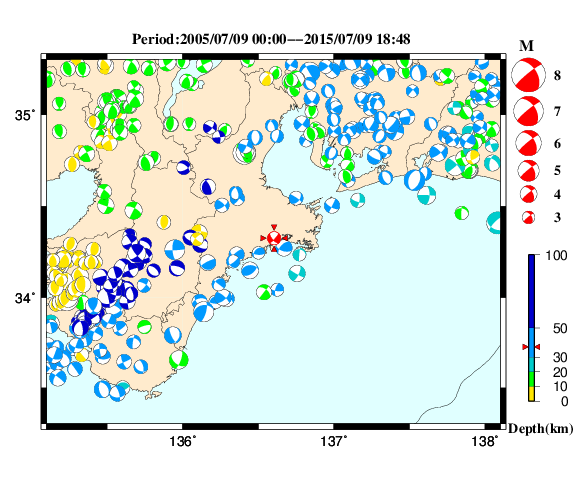Screen dimensions: 580x500
Task: Click the yellow beachball near top edge north of Ise Bay
Action: point(266,79)
